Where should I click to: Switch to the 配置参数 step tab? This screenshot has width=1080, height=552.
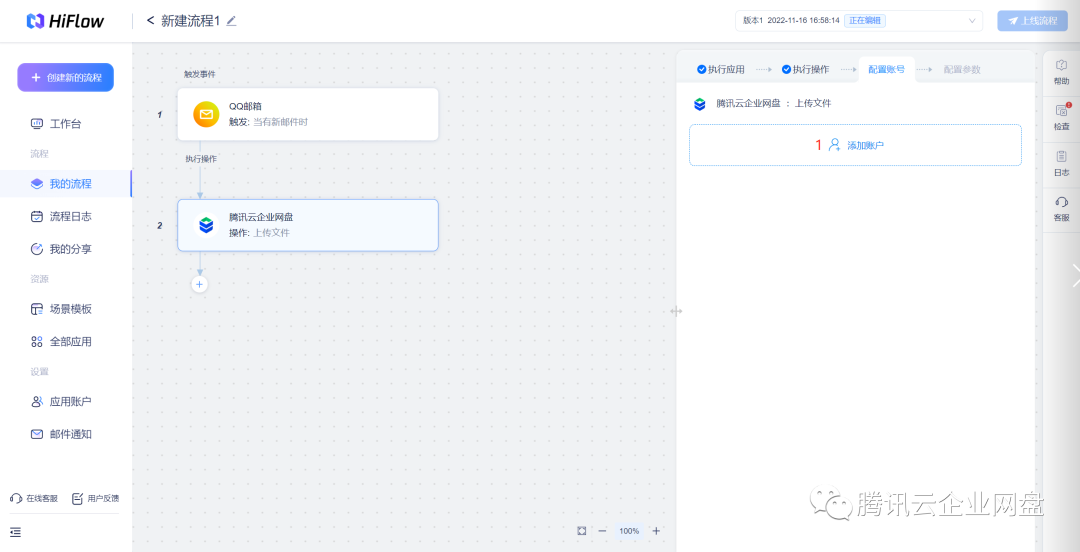(x=962, y=70)
